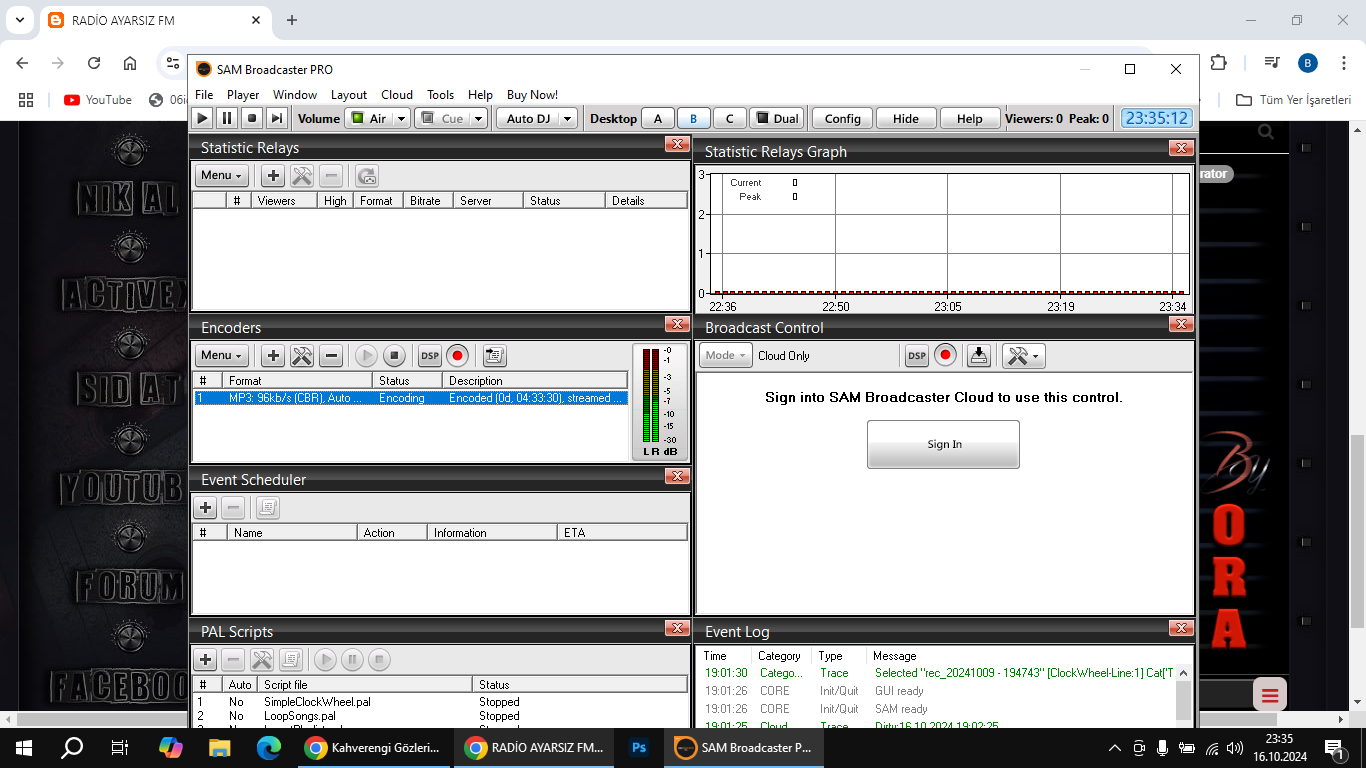The height and width of the screenshot is (768, 1366).
Task: Open the Broadcast Control Mode dropdown
Action: pos(726,356)
